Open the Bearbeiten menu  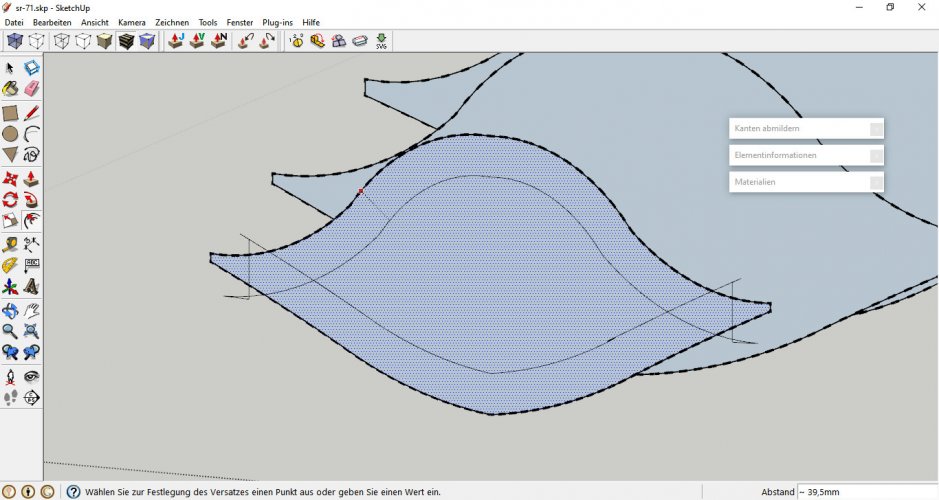(52, 22)
